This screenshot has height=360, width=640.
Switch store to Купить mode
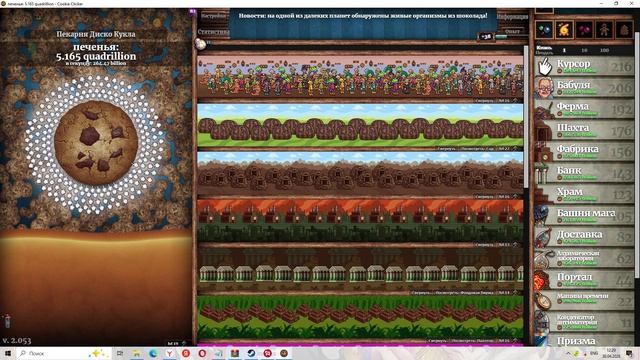pyautogui.click(x=544, y=48)
